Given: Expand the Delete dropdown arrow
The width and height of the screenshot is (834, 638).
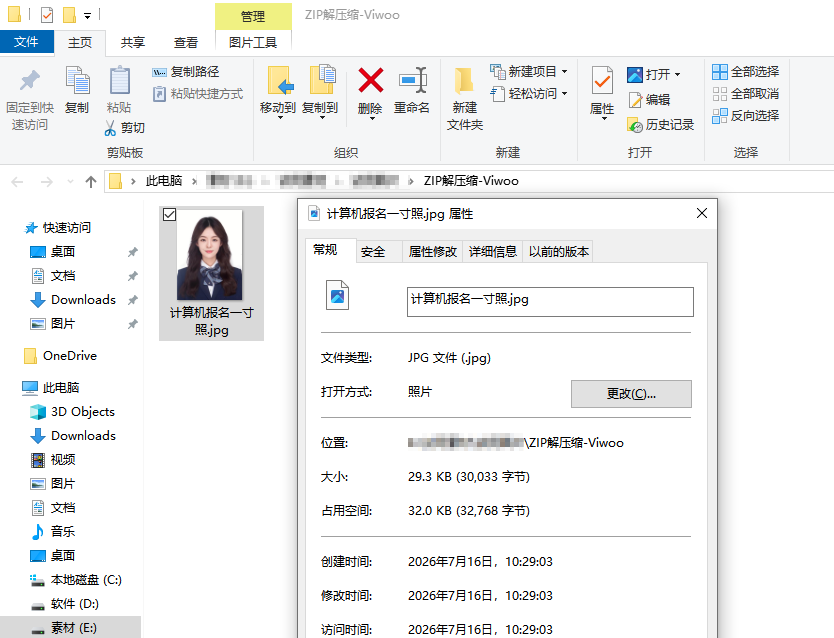Looking at the screenshot, I should coord(372,118).
